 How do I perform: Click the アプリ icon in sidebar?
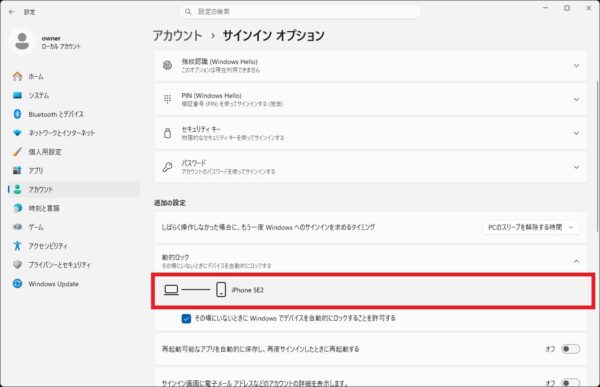[17, 170]
